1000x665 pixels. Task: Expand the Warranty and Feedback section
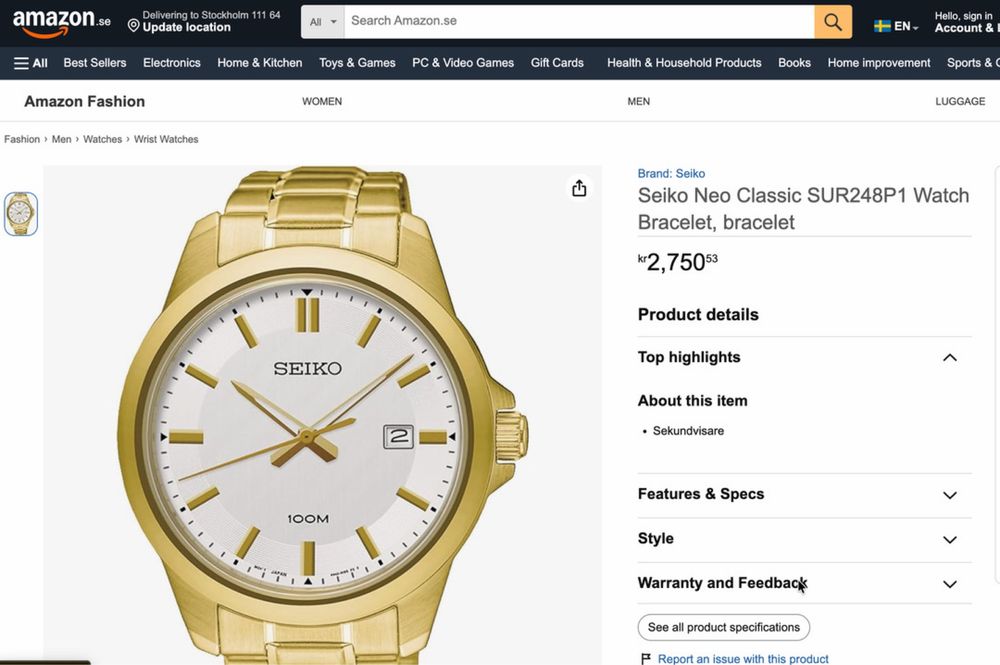(949, 584)
